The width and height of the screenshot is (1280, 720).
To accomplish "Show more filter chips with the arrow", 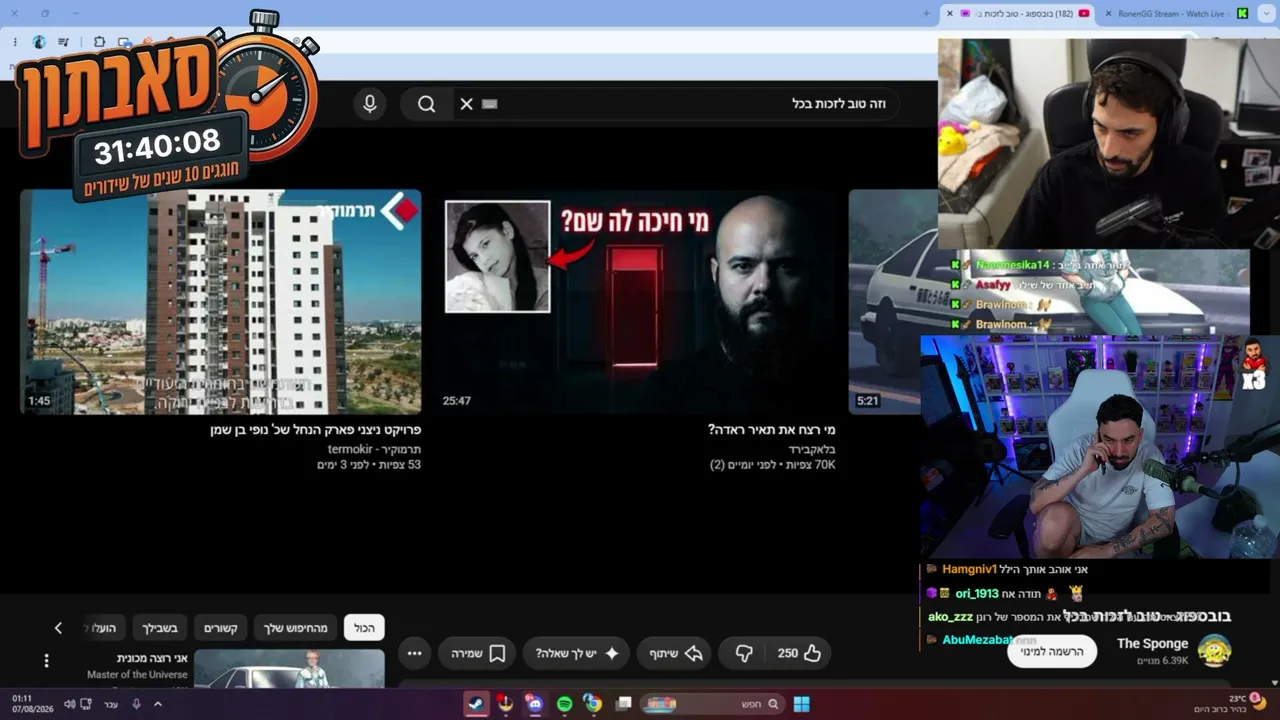I will [58, 627].
